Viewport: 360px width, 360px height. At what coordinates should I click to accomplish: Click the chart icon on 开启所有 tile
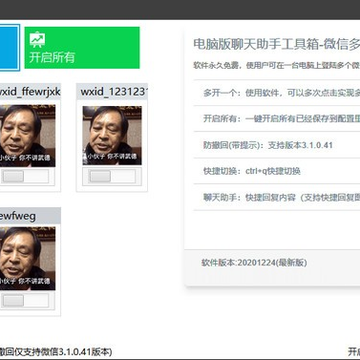tap(37, 39)
